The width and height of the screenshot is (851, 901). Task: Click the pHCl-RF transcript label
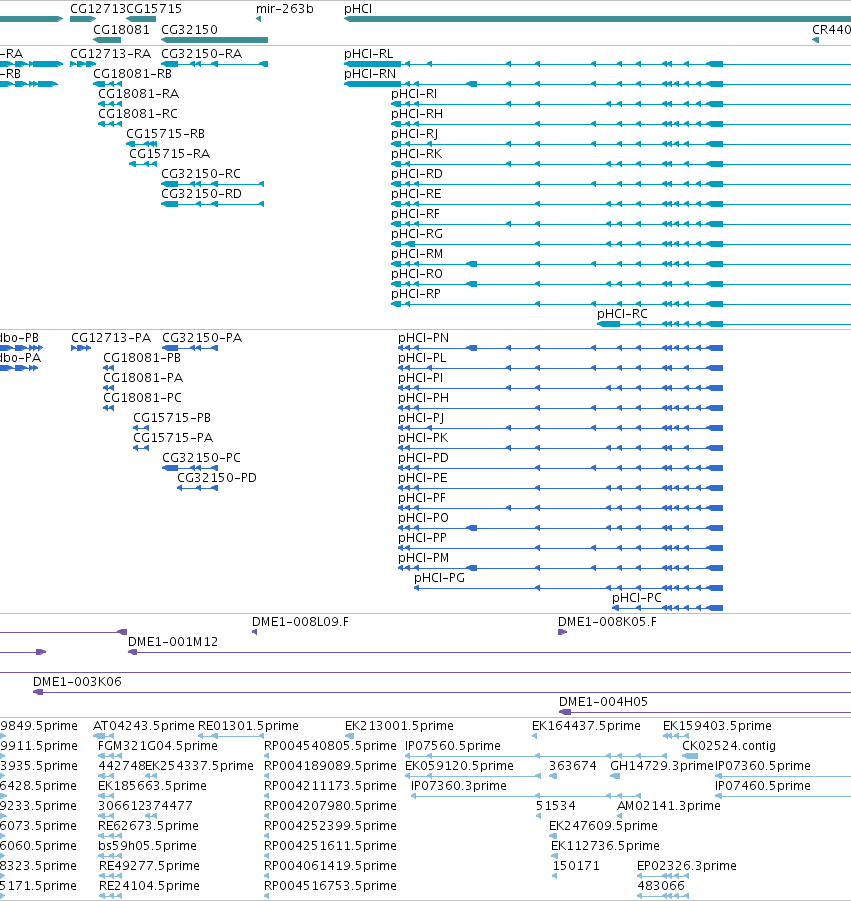coord(415,214)
